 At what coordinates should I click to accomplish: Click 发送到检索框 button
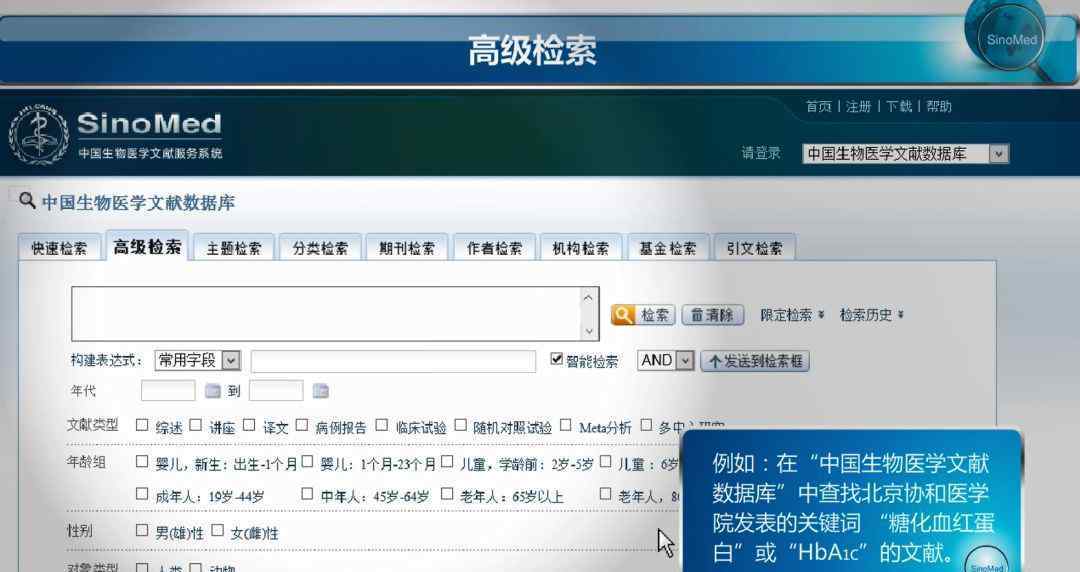755,361
